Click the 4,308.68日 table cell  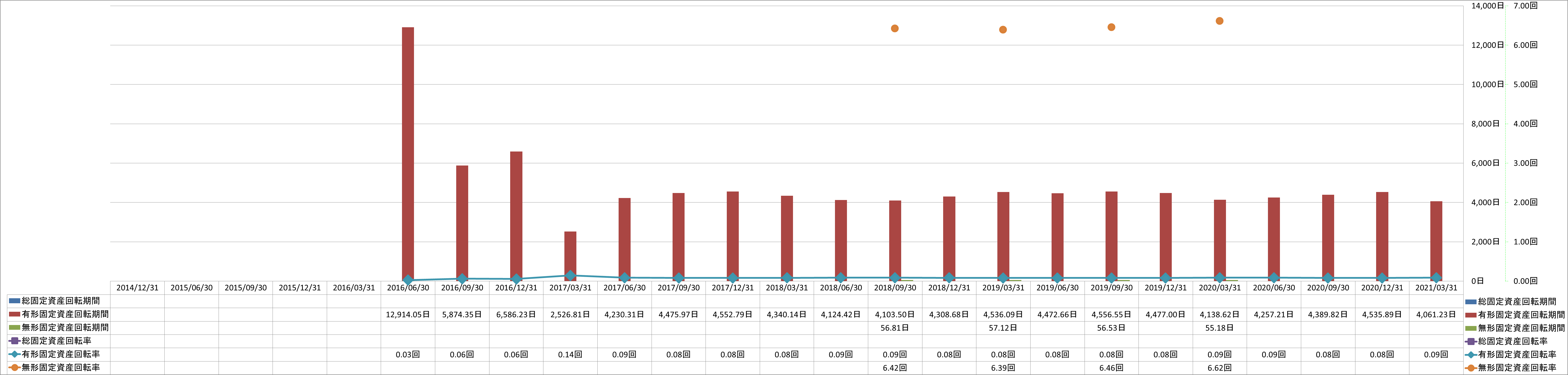pos(949,315)
